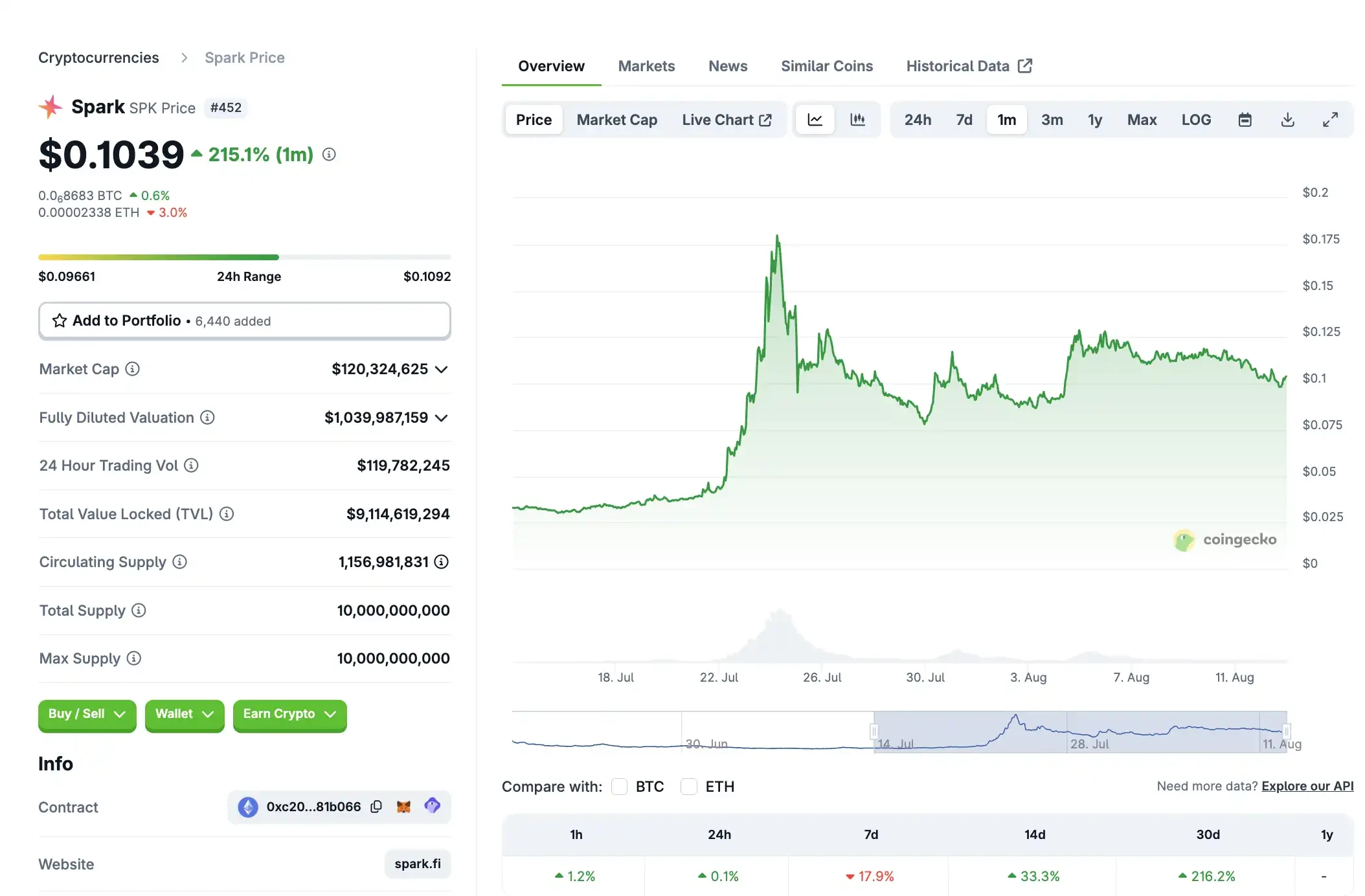Add Spark to your portfolio
The image size is (1365, 896).
(x=244, y=320)
